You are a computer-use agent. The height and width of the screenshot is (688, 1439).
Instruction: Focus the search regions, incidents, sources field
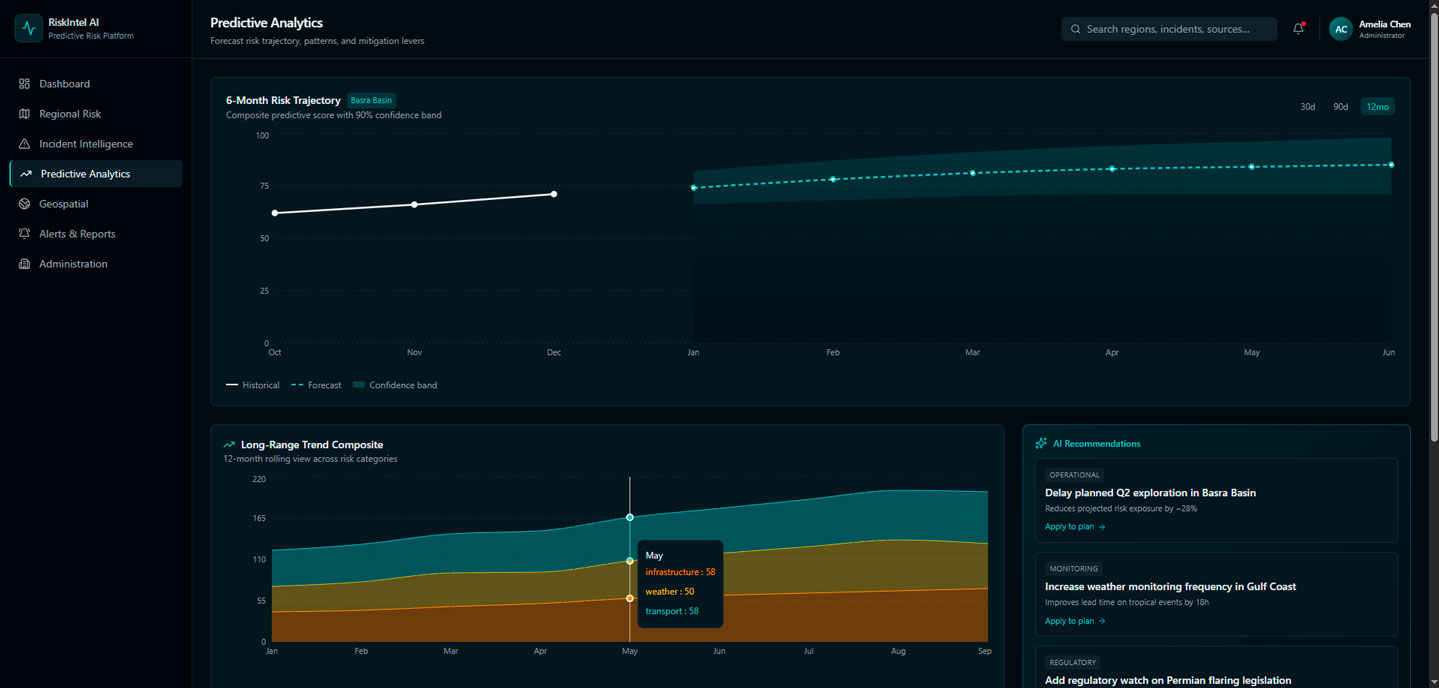(x=1169, y=29)
